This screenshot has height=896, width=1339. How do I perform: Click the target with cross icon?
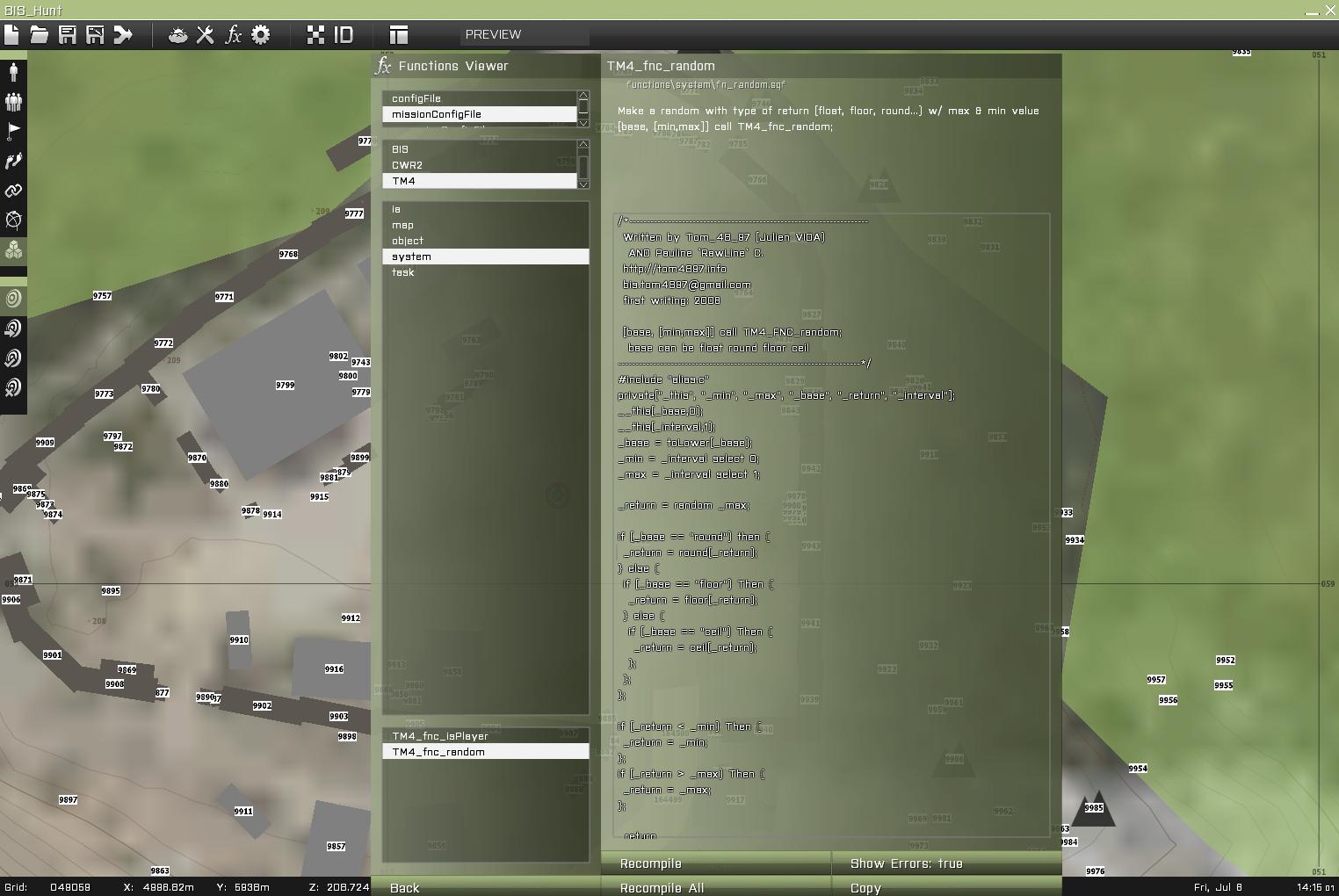(x=13, y=387)
